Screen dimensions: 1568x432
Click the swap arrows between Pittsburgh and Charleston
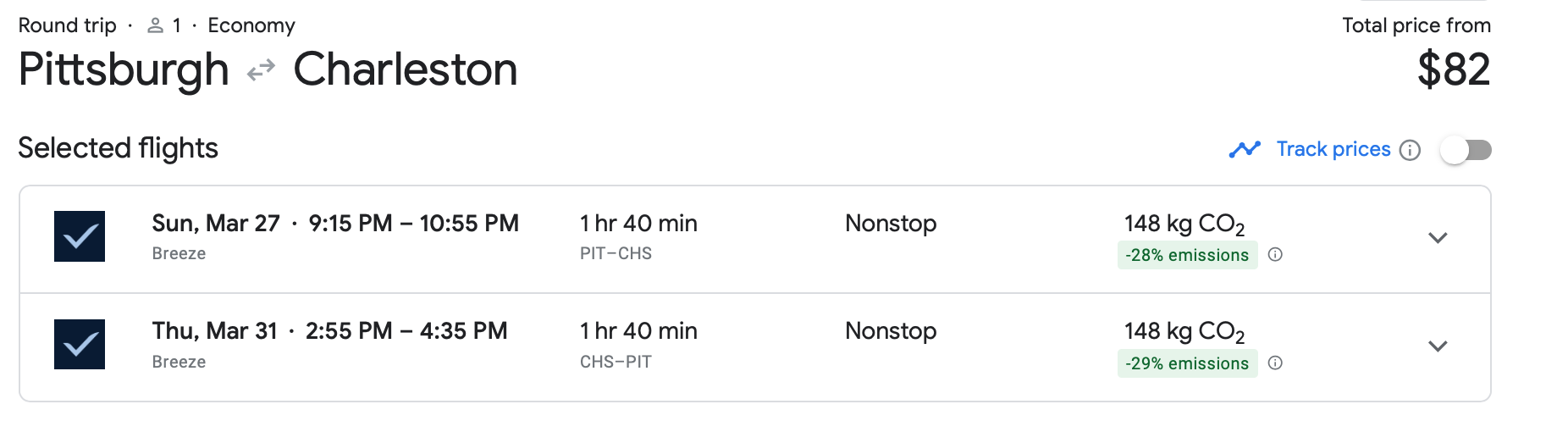(261, 70)
